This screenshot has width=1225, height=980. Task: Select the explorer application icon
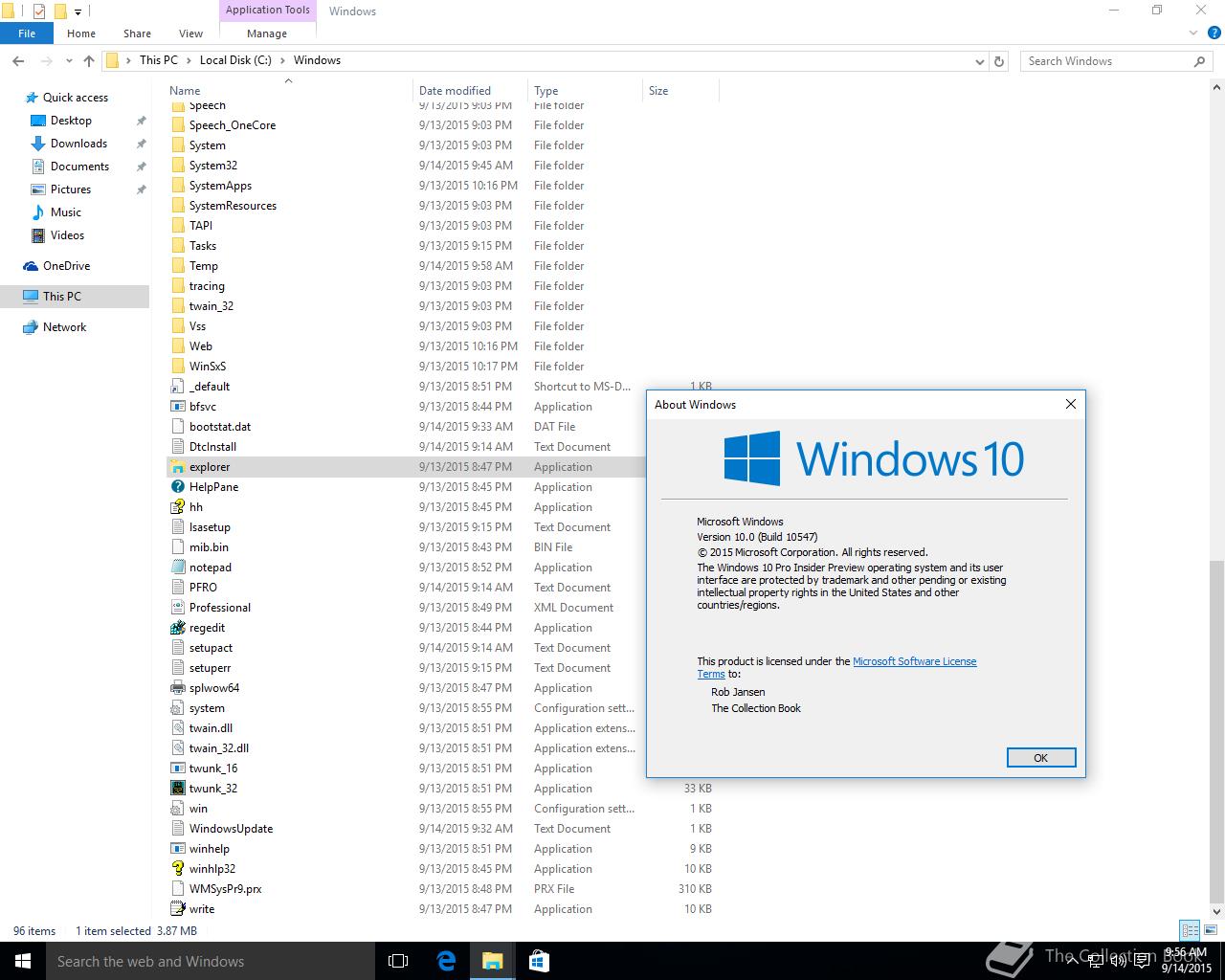click(x=177, y=467)
